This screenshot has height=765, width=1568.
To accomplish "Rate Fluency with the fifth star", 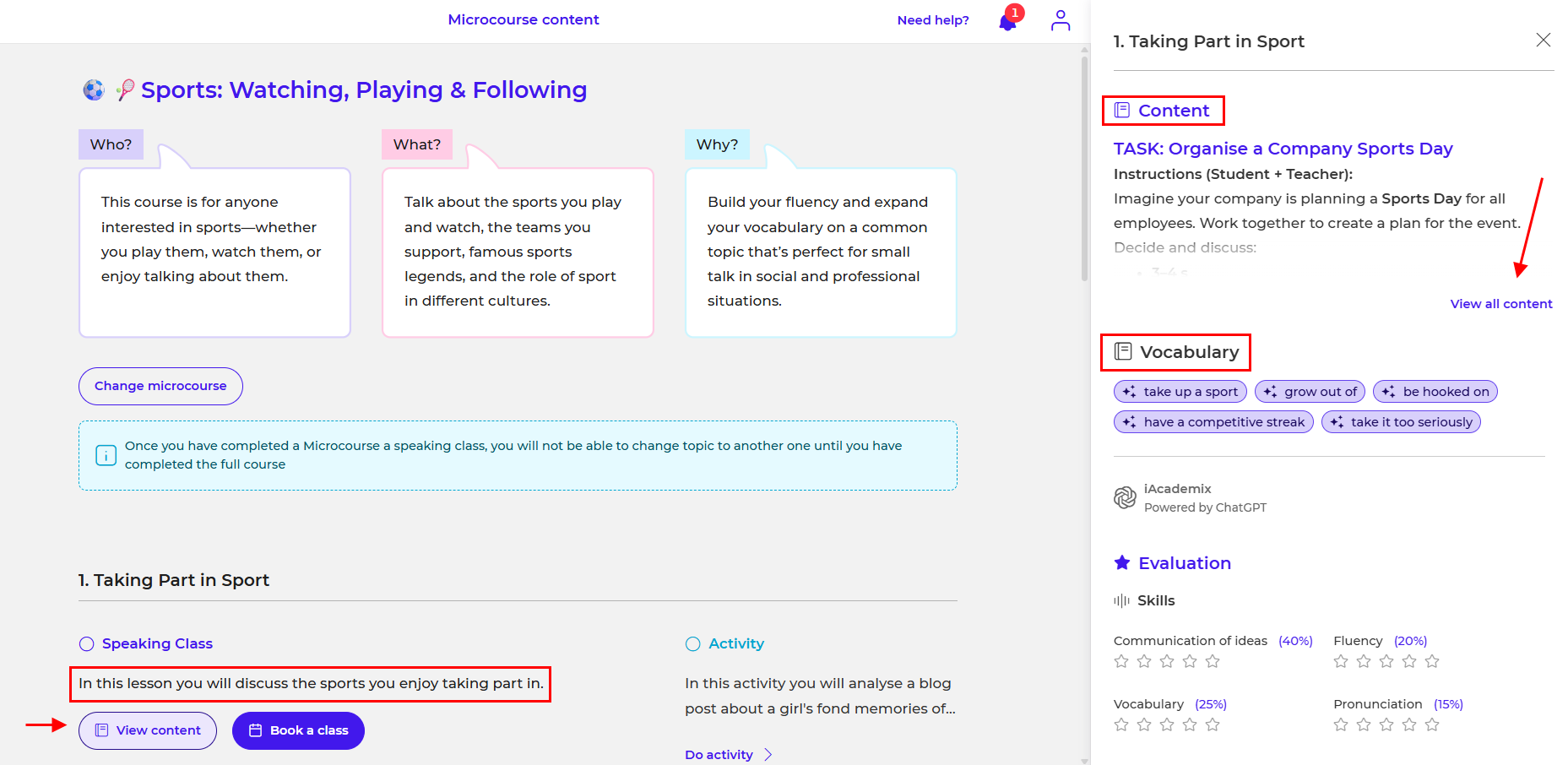I will pos(1432,661).
